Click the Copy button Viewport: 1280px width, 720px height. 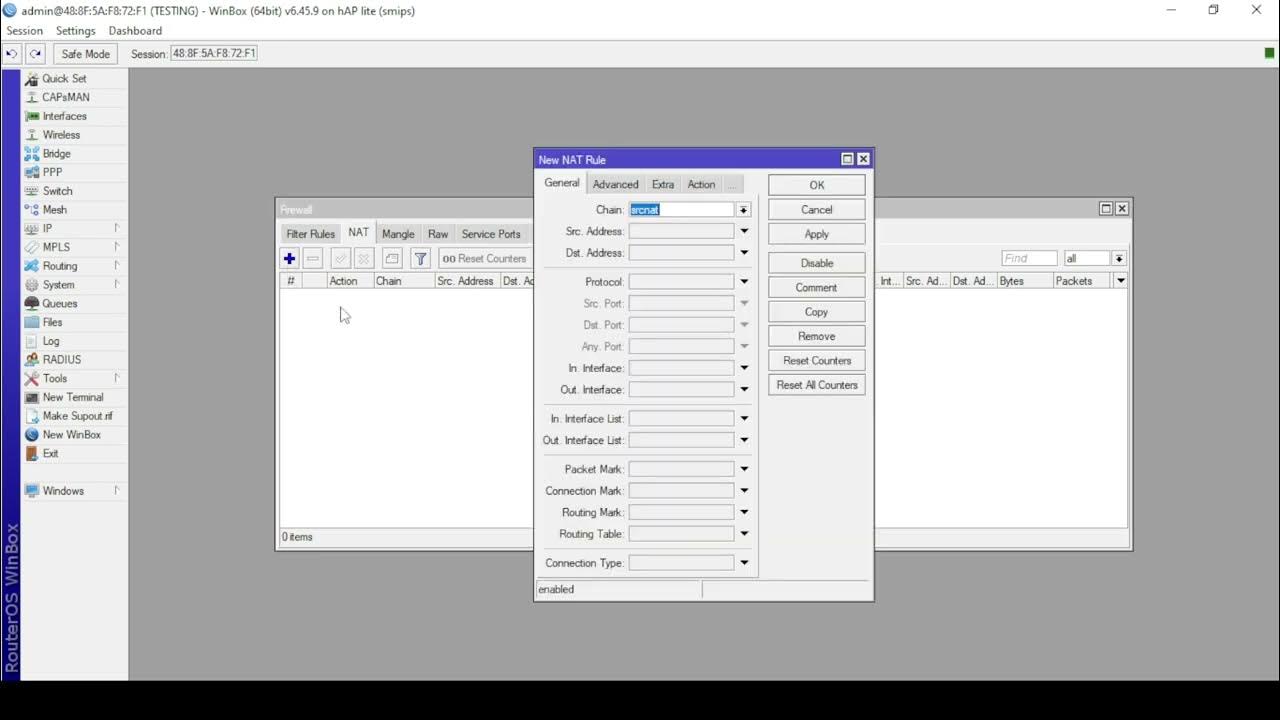click(x=817, y=312)
